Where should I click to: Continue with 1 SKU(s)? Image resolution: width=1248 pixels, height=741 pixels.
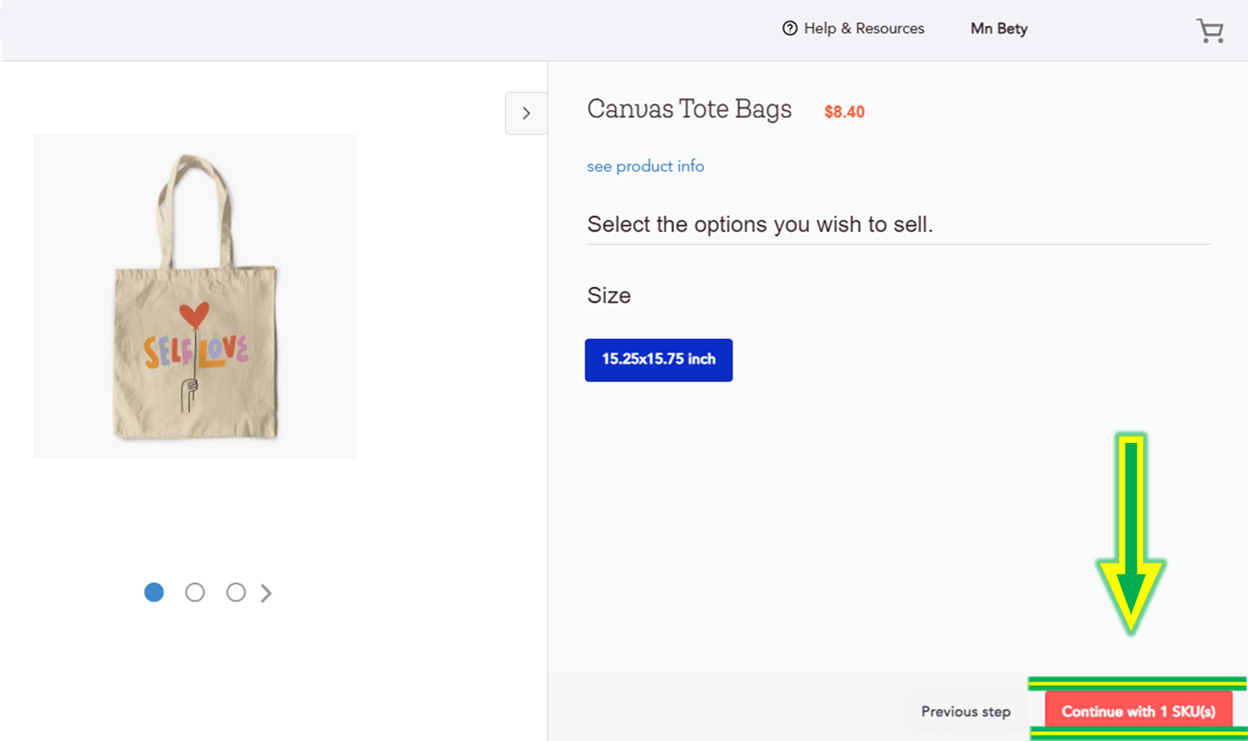(x=1138, y=712)
